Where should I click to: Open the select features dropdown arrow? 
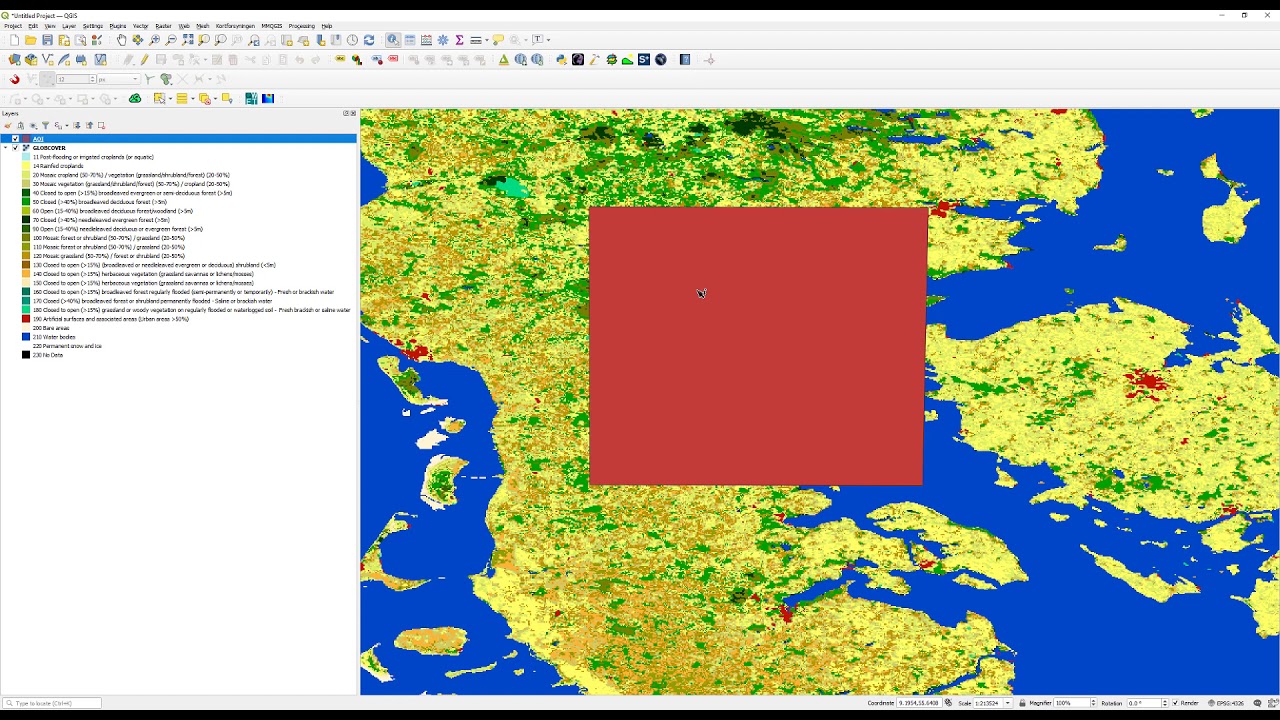[x=170, y=99]
